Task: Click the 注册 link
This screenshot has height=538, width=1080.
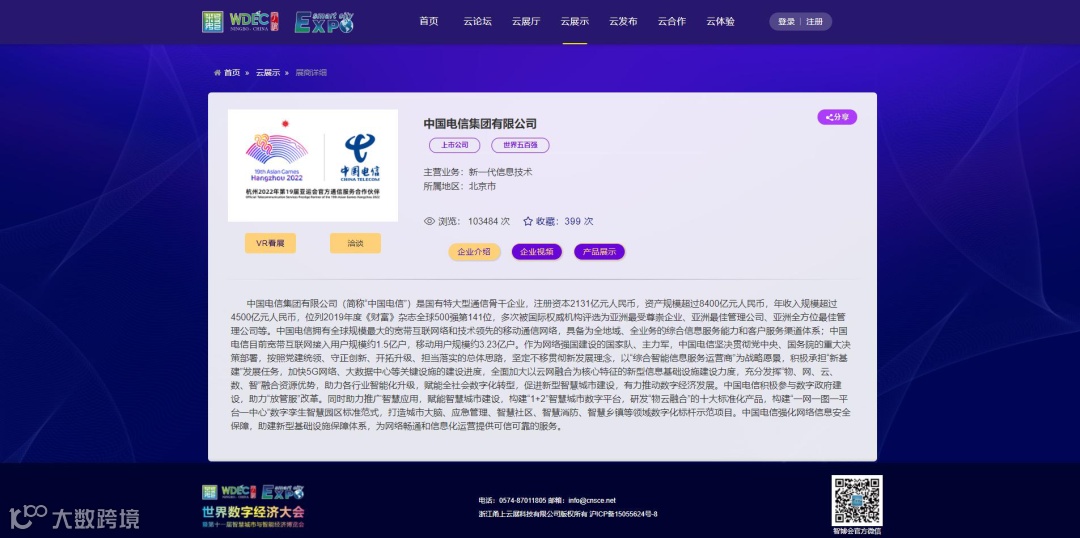Action: 814,22
